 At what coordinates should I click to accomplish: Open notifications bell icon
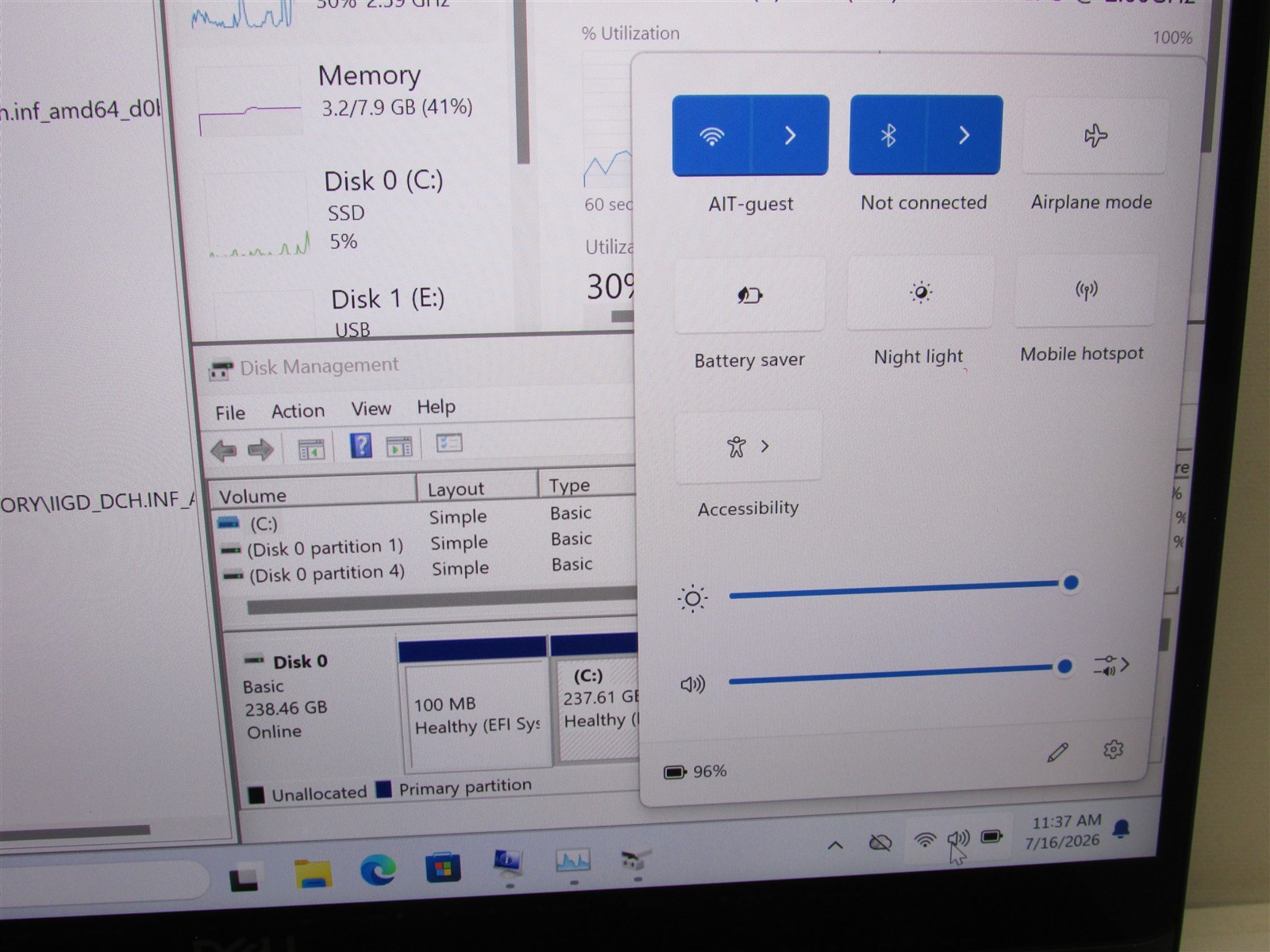(1122, 829)
